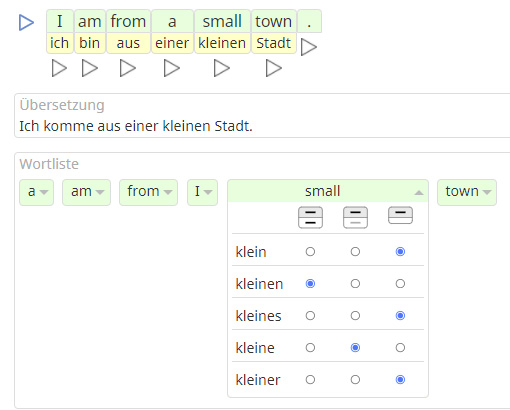Select first radio option for 'kleine'
510x410 pixels.
[x=310, y=348]
